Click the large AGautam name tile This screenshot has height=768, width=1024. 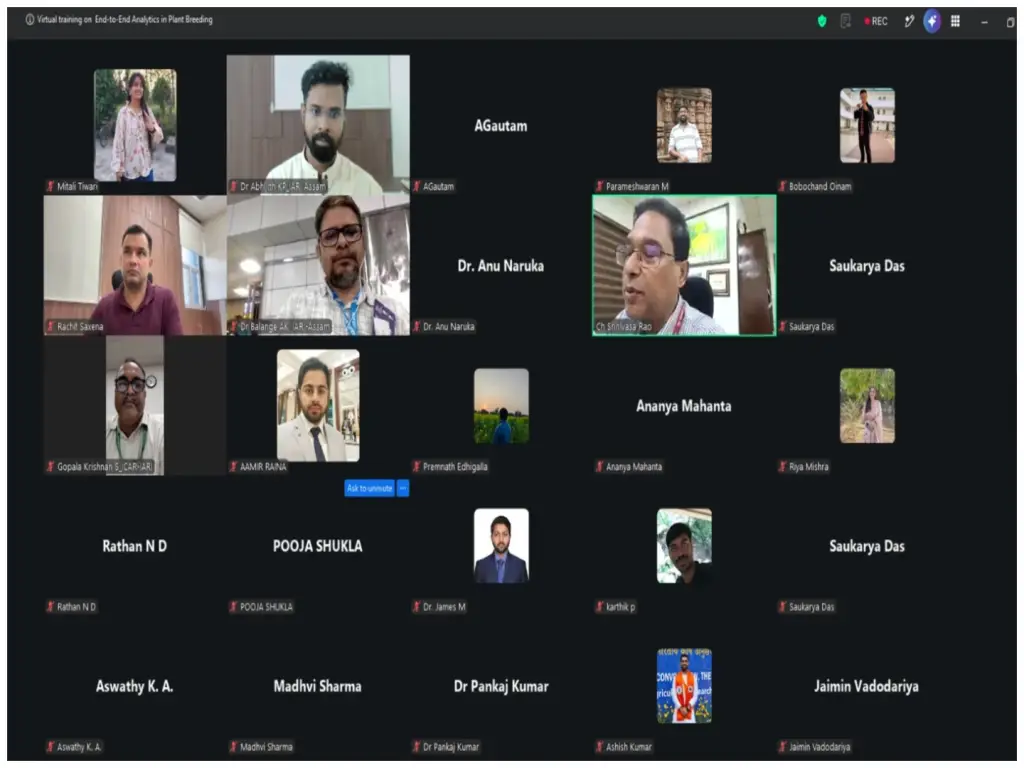point(501,125)
